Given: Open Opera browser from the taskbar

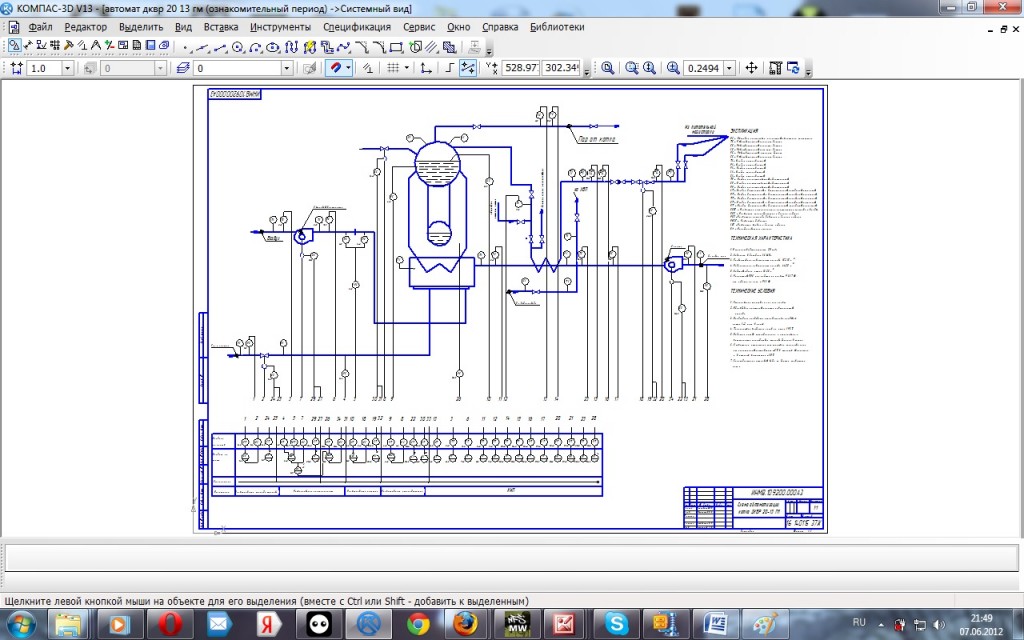Looking at the screenshot, I should pos(170,624).
